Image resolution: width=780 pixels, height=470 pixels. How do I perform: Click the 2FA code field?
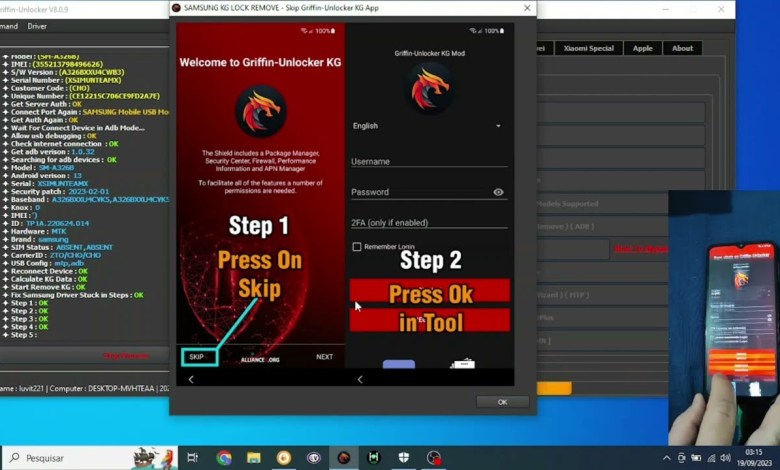point(429,223)
